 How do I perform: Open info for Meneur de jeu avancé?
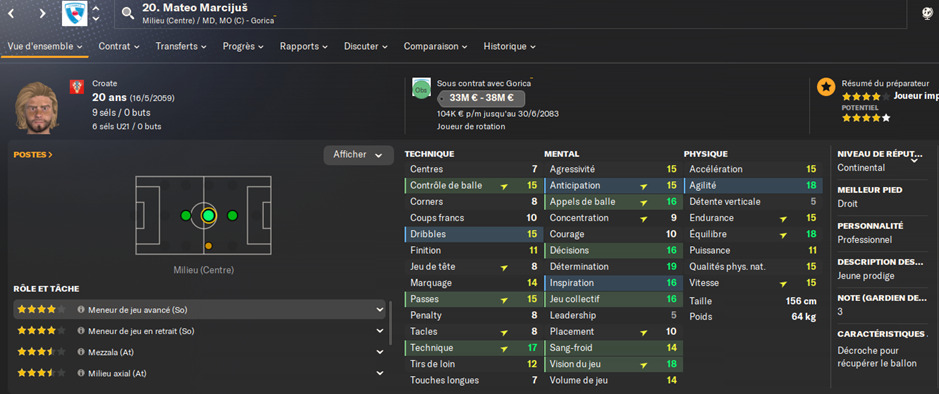point(81,310)
